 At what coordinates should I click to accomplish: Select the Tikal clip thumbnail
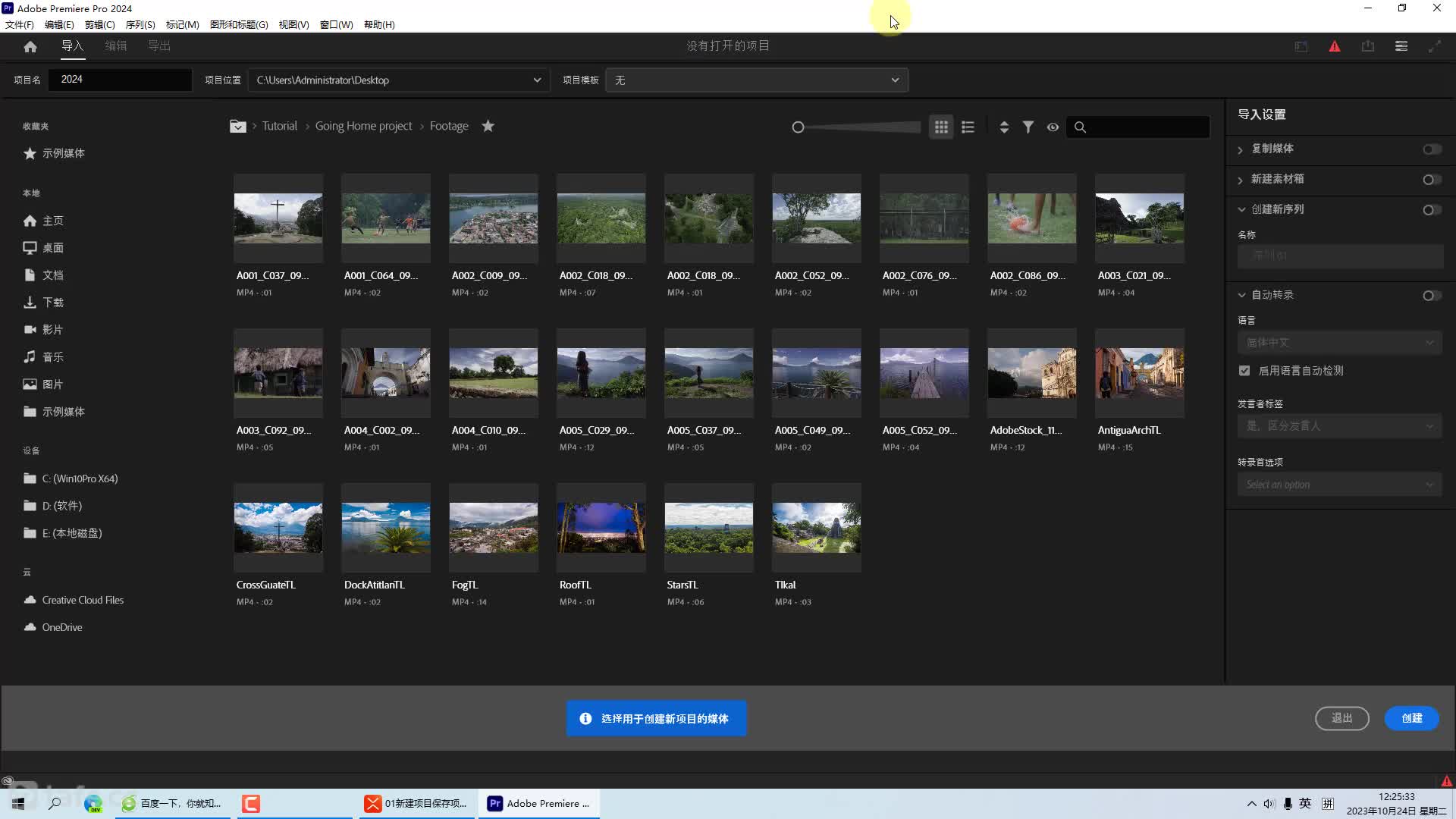tap(817, 528)
